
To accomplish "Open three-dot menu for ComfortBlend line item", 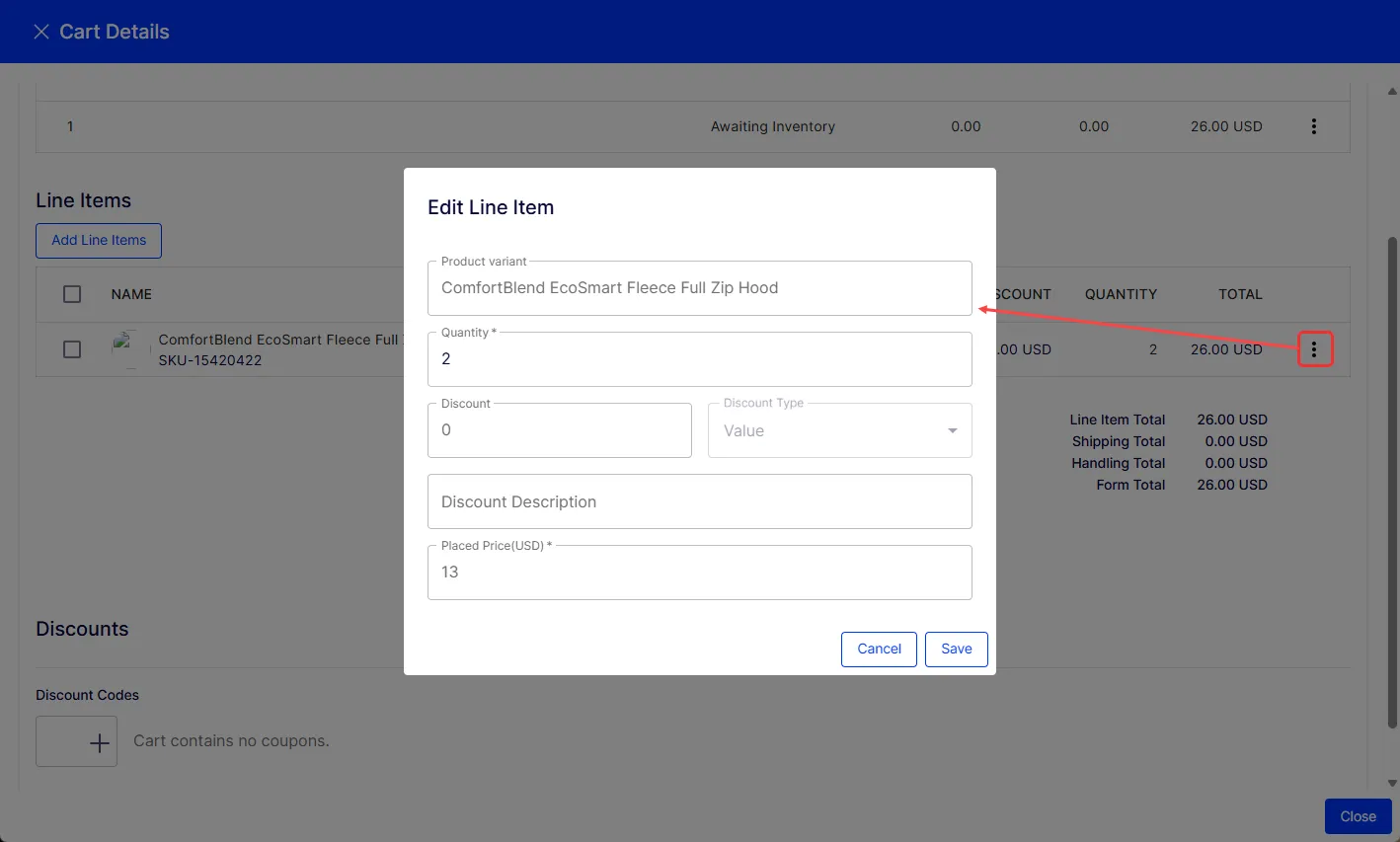I will pyautogui.click(x=1314, y=349).
